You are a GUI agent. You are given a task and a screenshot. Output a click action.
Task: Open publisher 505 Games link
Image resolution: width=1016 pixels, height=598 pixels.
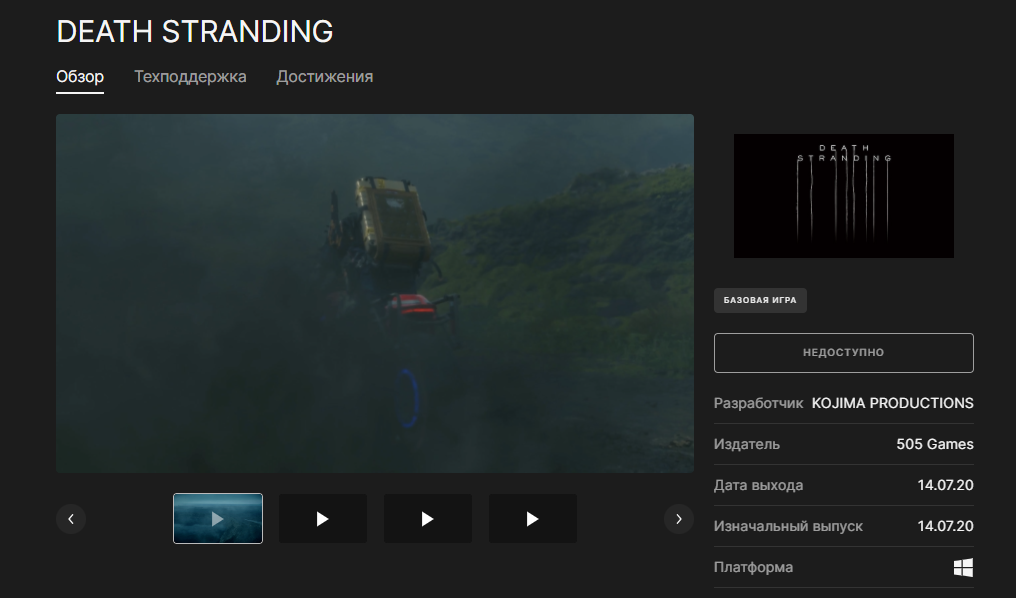tap(934, 444)
